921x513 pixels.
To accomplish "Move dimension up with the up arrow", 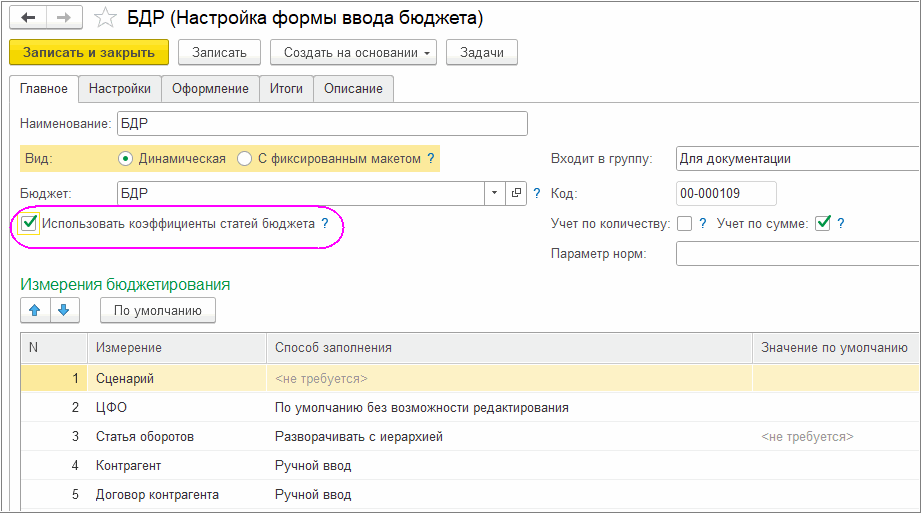I will 35,311.
